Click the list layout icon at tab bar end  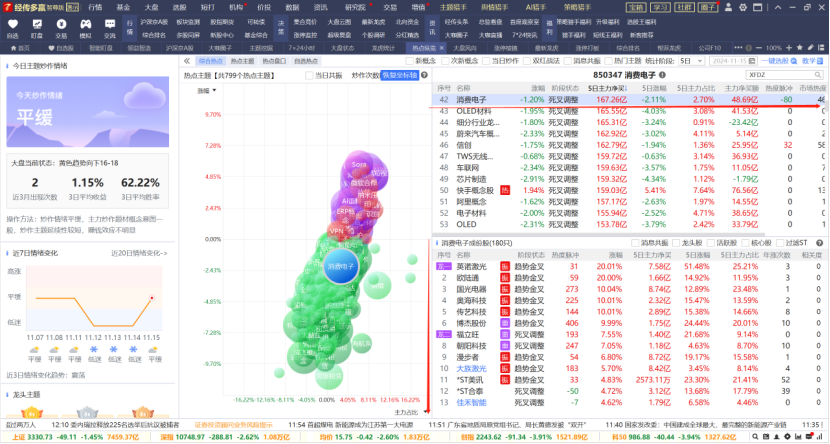coord(821,48)
